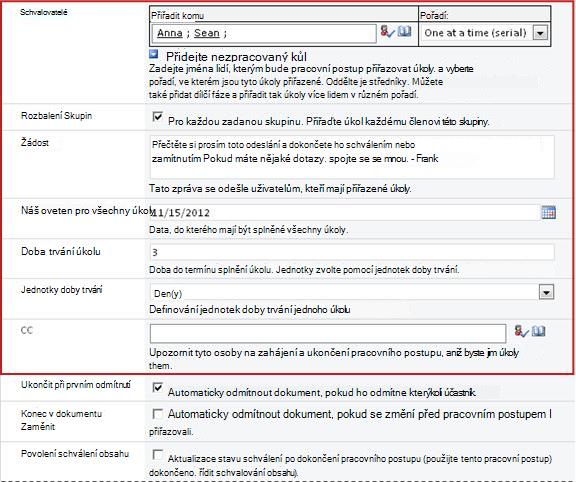Viewport: 576px width, 482px height.
Task: Click the Přiřadit komu approvers input box
Action: pos(264,33)
